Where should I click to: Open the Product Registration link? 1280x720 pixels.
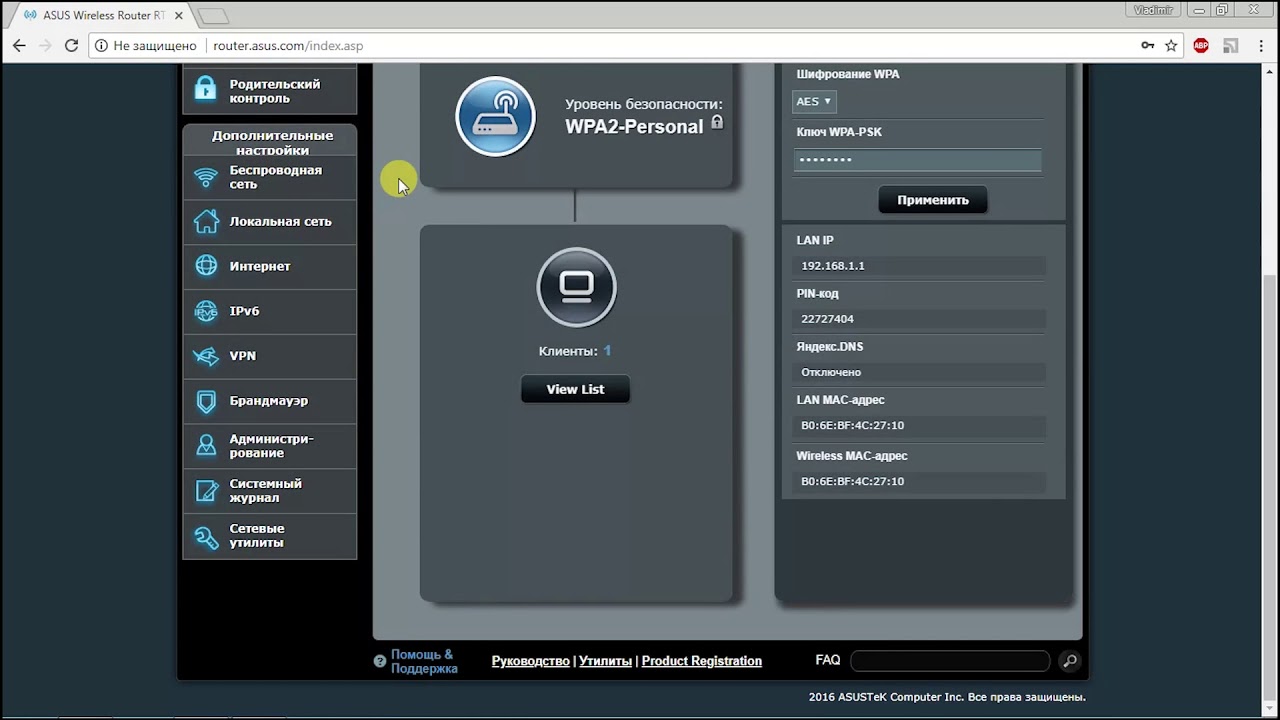click(x=701, y=661)
